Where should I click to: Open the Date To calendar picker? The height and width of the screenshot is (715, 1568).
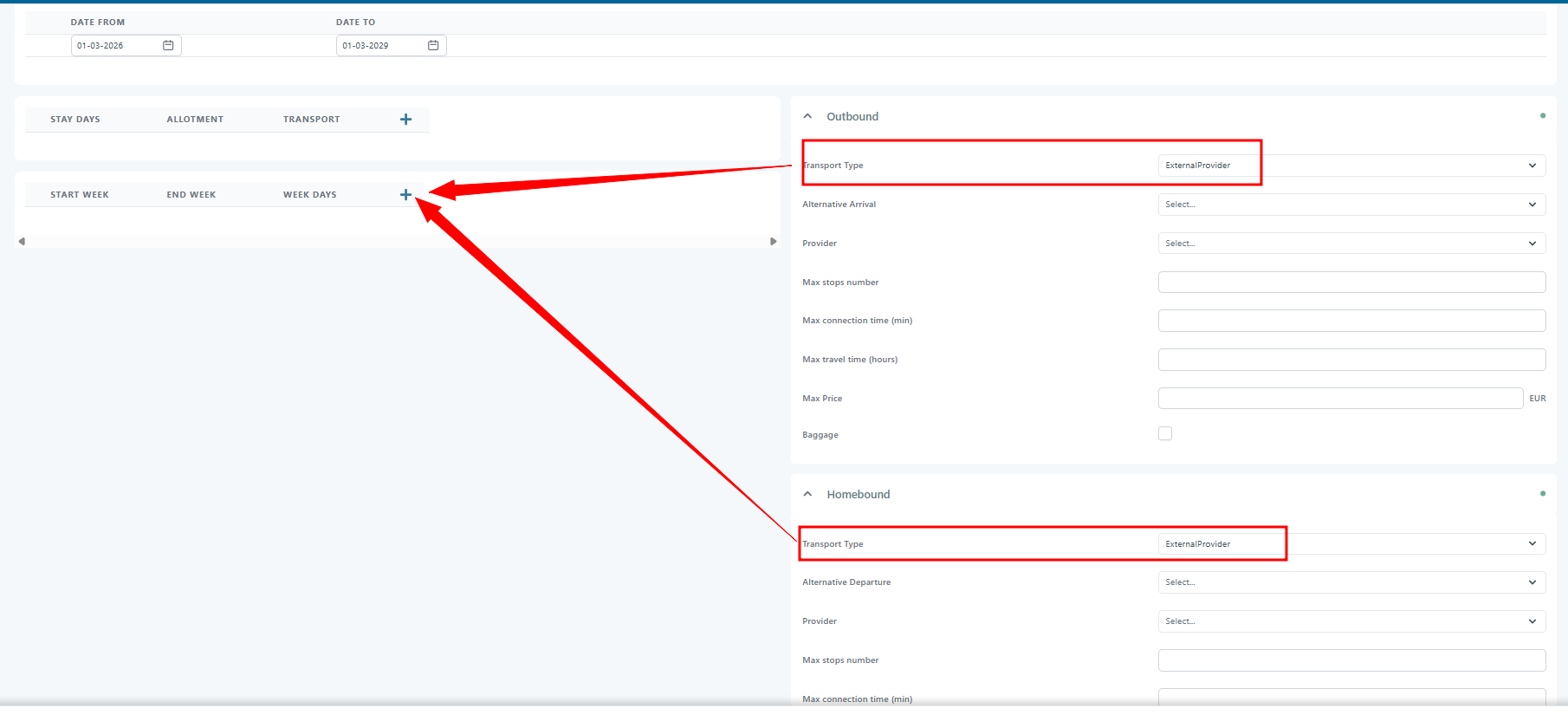pyautogui.click(x=433, y=45)
